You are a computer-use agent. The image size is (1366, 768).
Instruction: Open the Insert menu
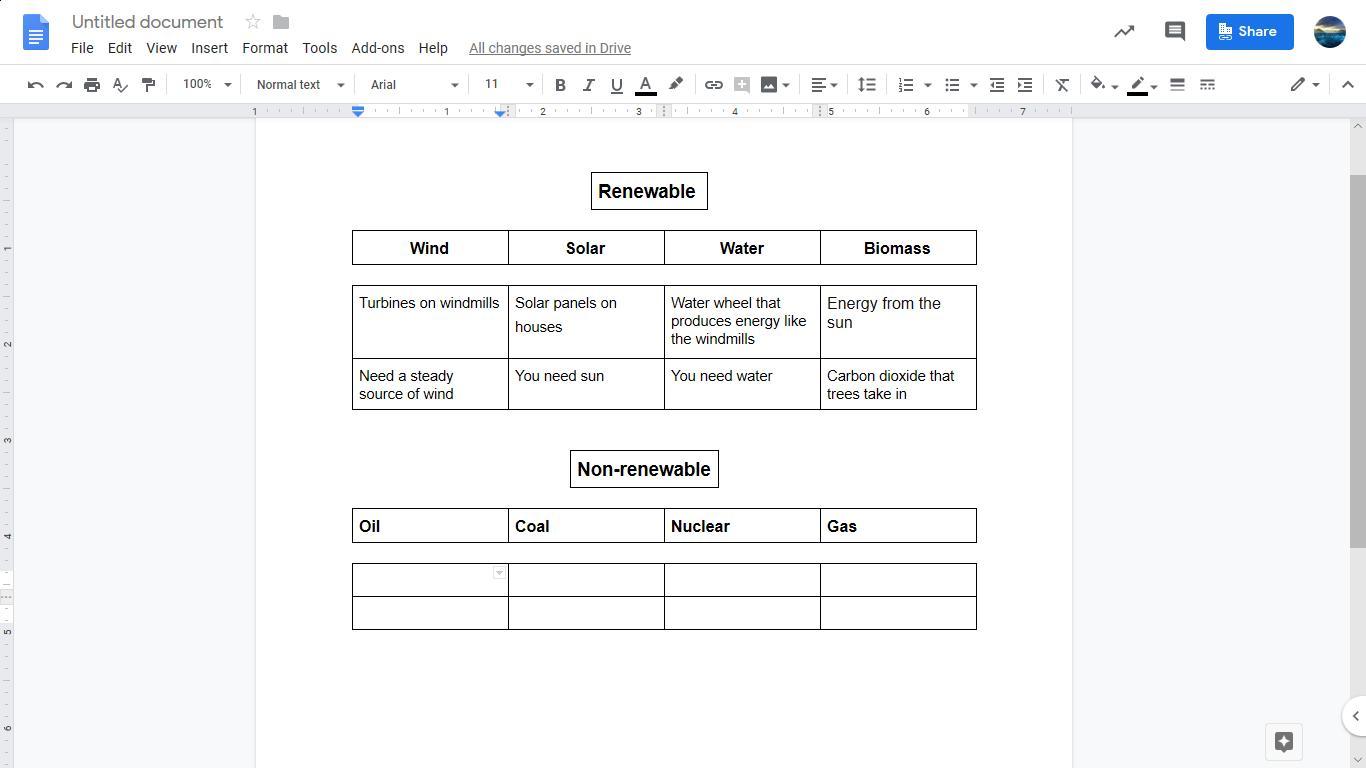click(209, 48)
